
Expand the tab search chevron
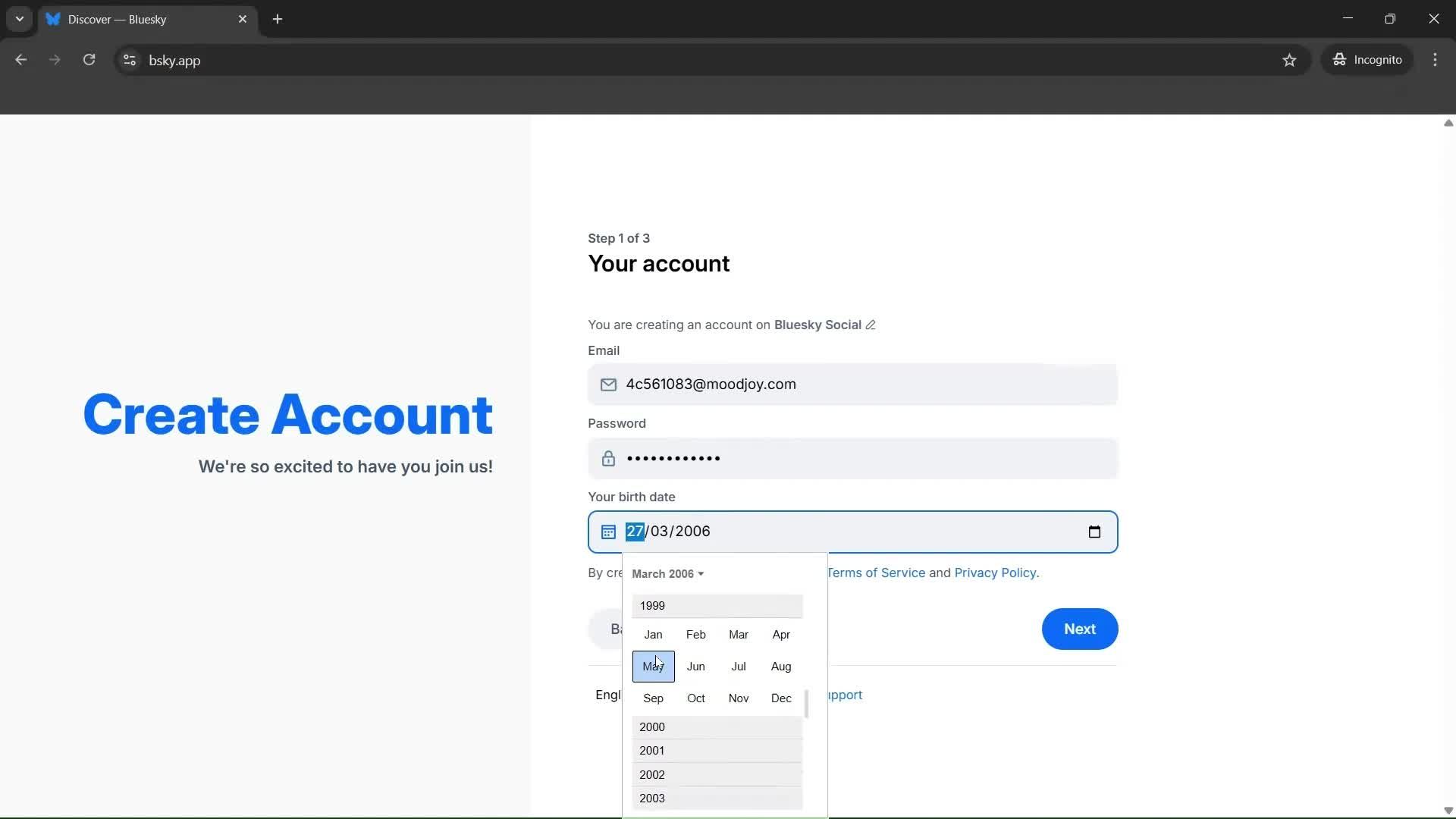[19, 19]
